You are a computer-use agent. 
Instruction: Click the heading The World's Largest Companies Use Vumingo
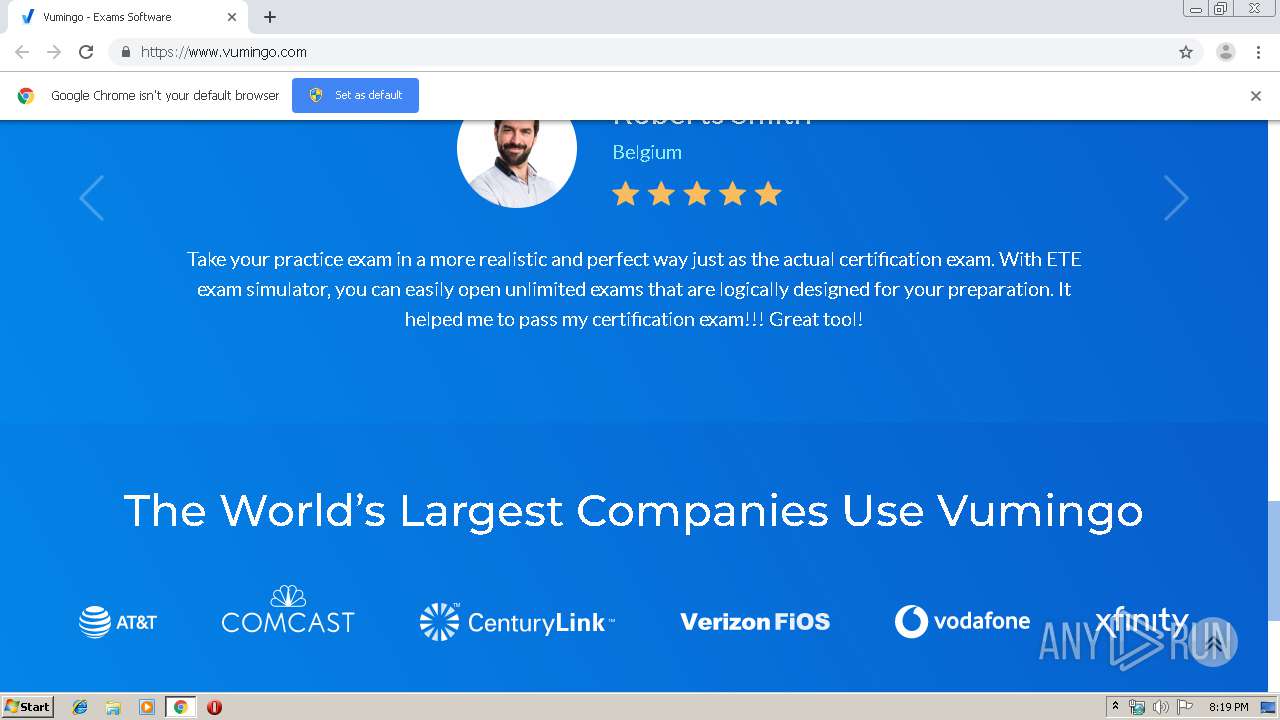(633, 510)
